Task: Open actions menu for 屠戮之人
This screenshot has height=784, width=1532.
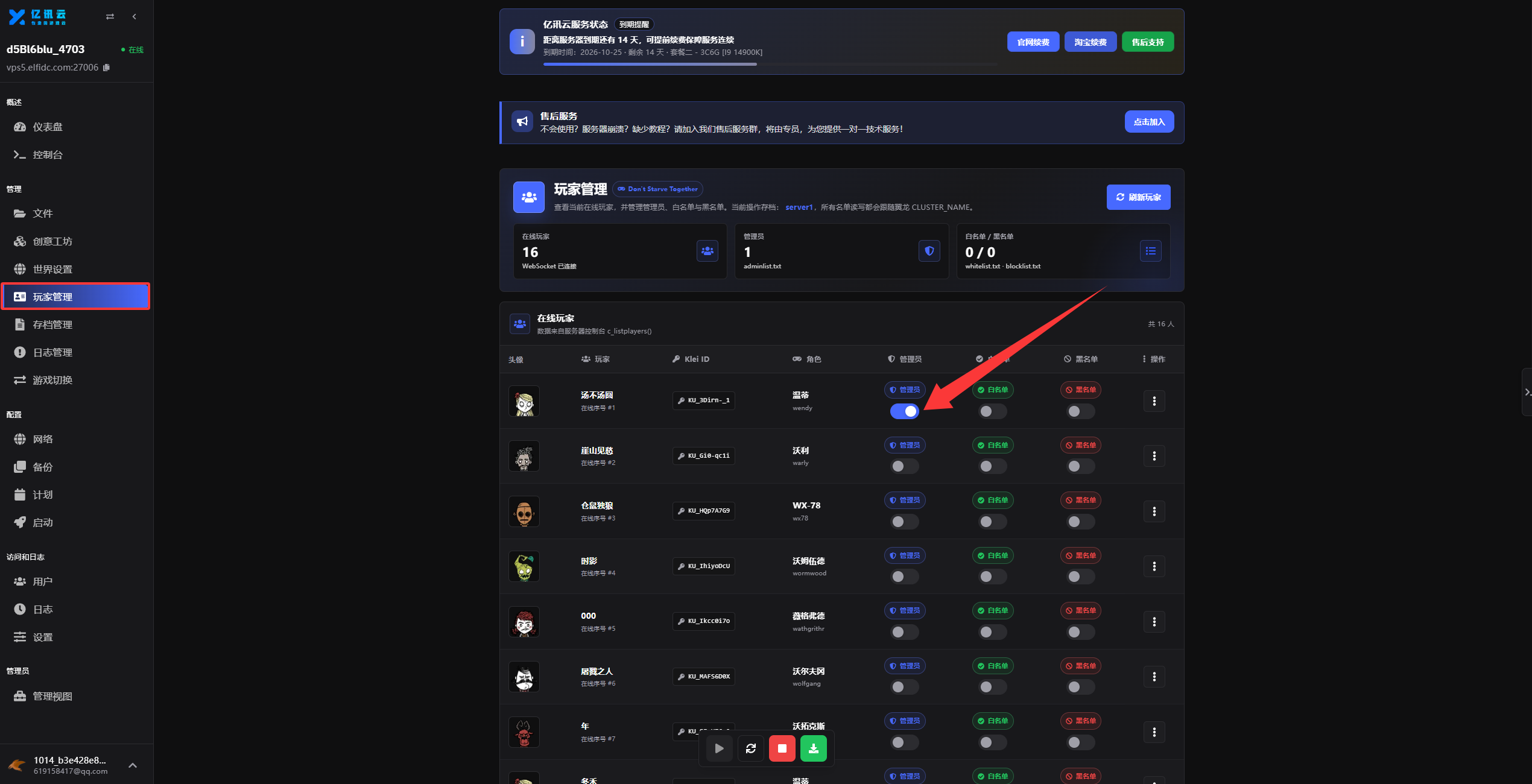Action: [x=1154, y=677]
